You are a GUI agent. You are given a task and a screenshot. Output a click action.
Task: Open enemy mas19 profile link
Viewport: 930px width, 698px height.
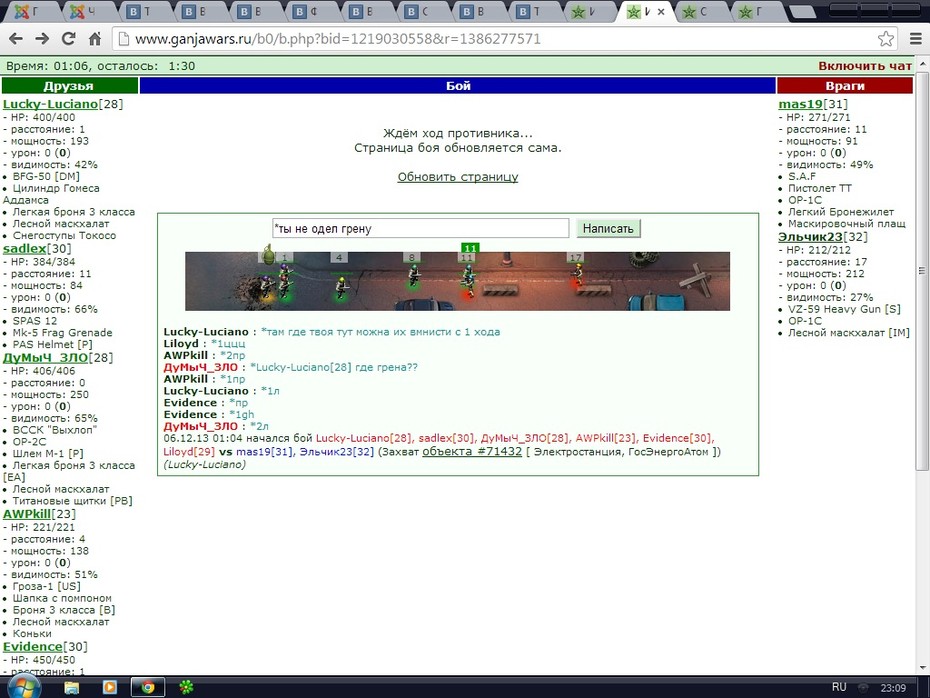coord(800,104)
